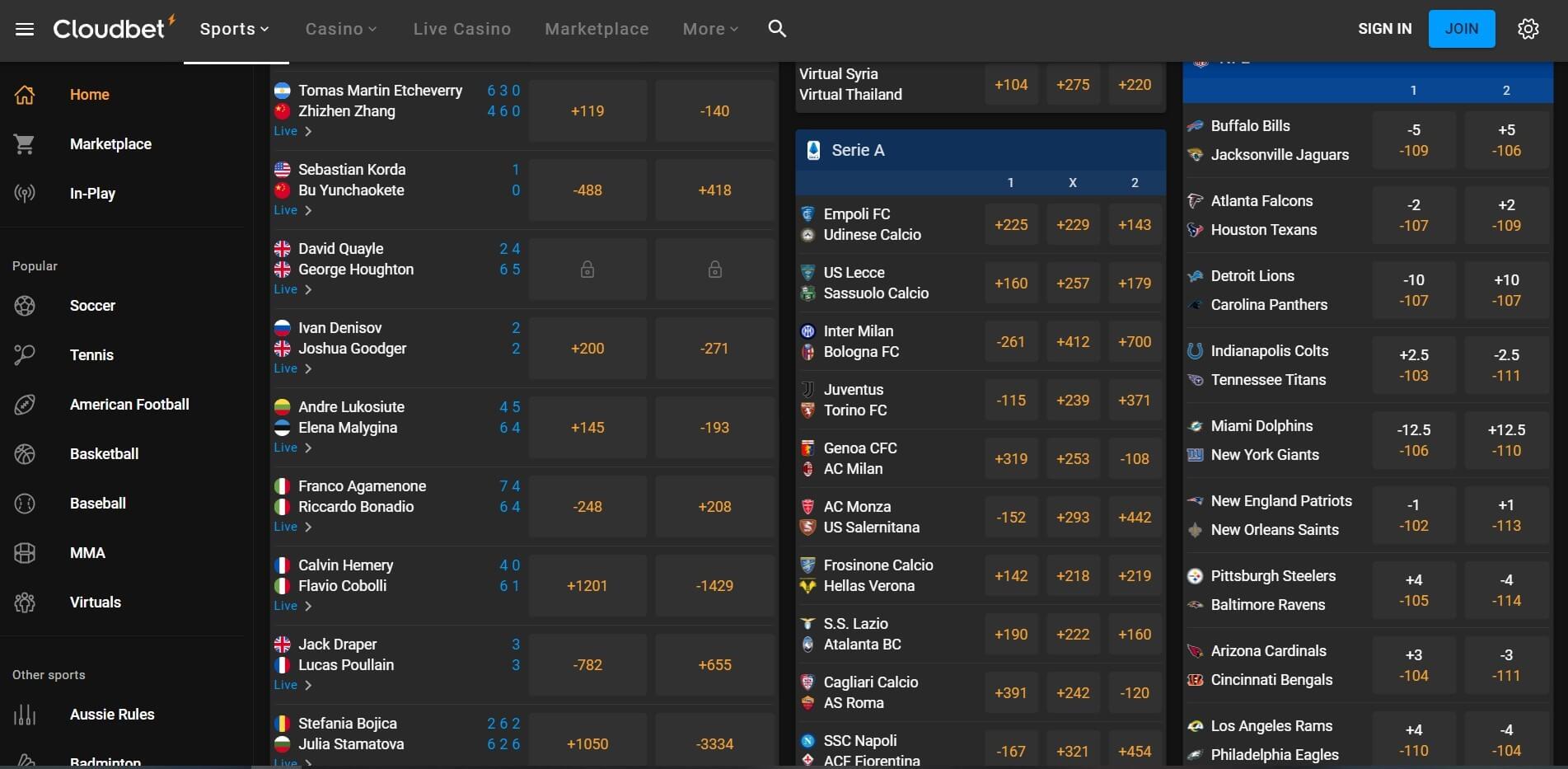
Task: Expand the More dropdown
Action: pyautogui.click(x=710, y=29)
